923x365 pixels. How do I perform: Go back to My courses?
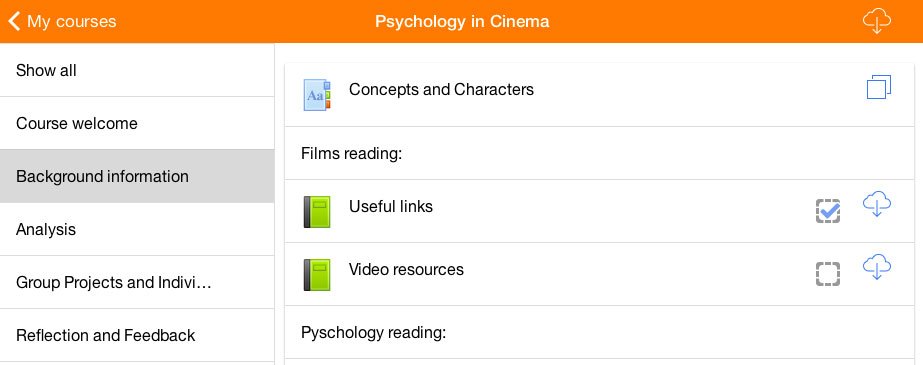[72, 22]
